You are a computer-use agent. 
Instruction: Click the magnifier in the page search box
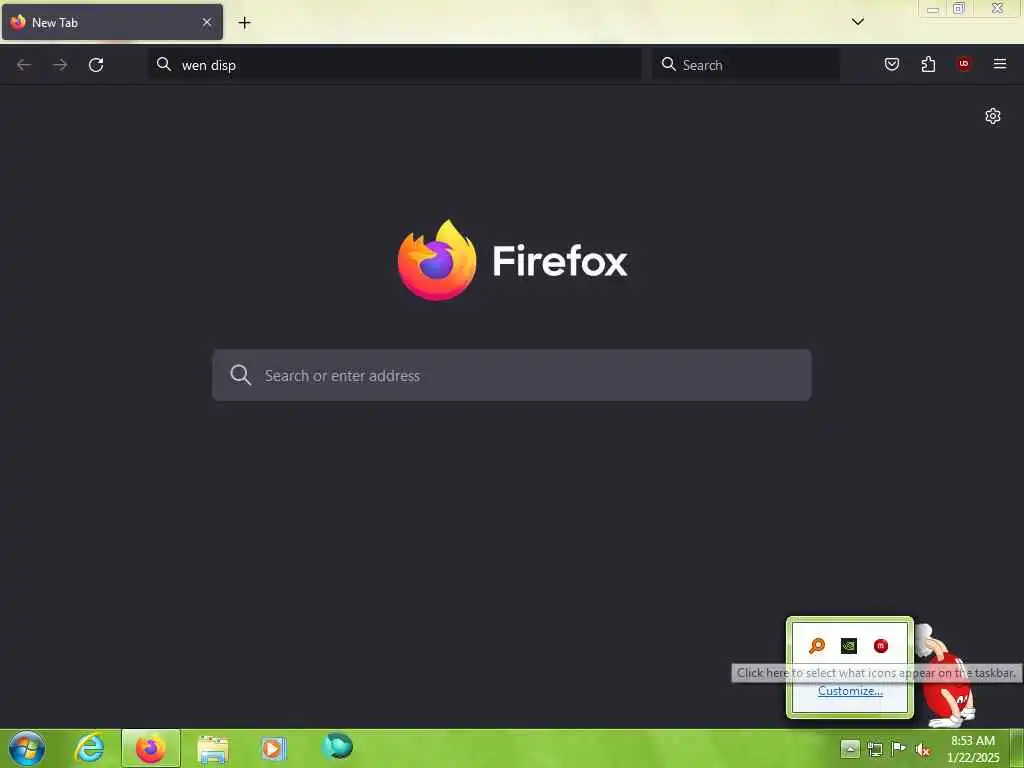[x=240, y=375]
